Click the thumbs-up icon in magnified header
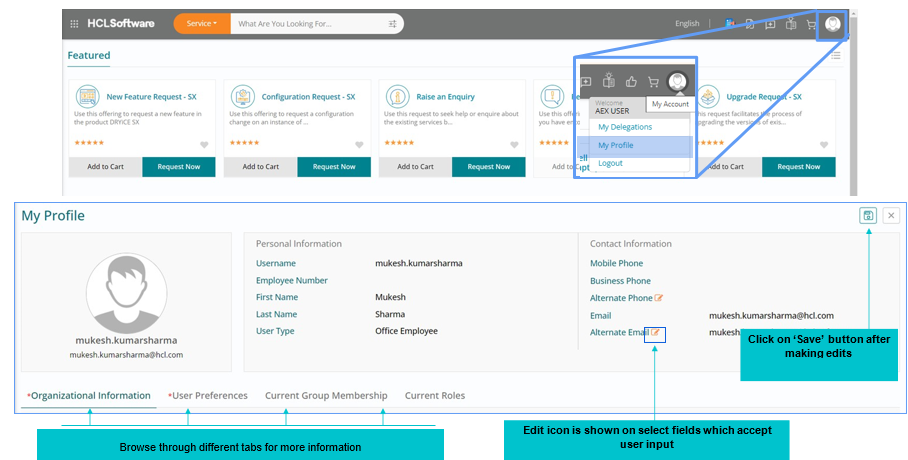This screenshot has width=908, height=460. point(631,82)
